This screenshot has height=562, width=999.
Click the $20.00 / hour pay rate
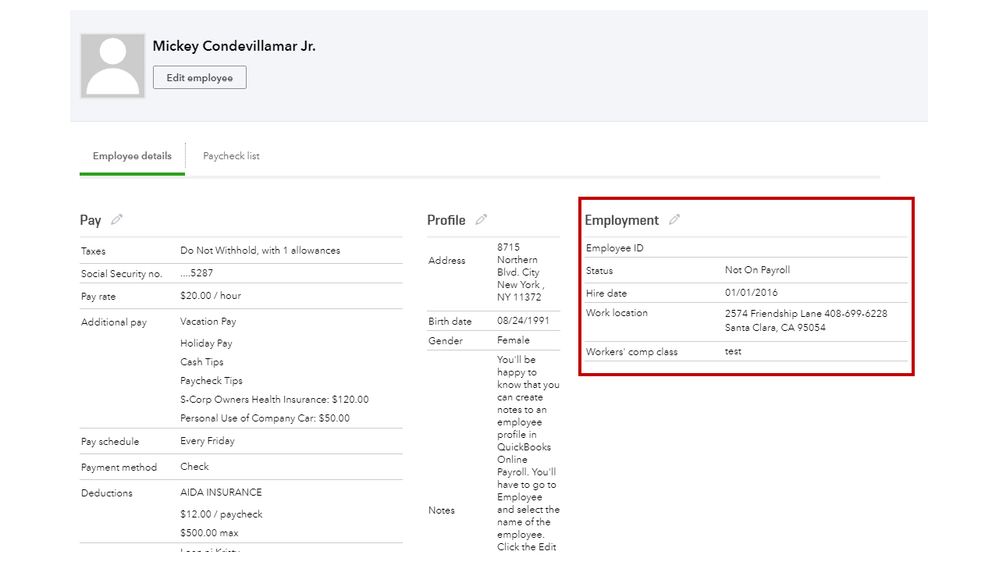point(211,296)
